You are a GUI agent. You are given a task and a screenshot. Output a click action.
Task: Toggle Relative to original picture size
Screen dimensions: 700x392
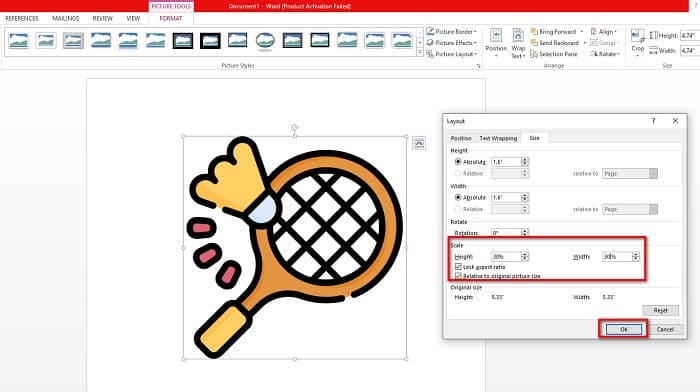coord(458,276)
